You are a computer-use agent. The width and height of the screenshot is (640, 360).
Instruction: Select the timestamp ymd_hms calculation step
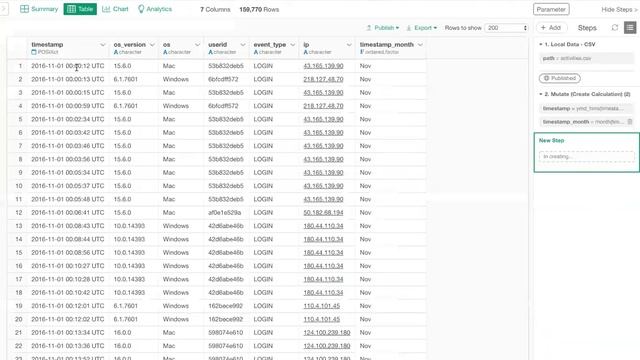(587, 109)
